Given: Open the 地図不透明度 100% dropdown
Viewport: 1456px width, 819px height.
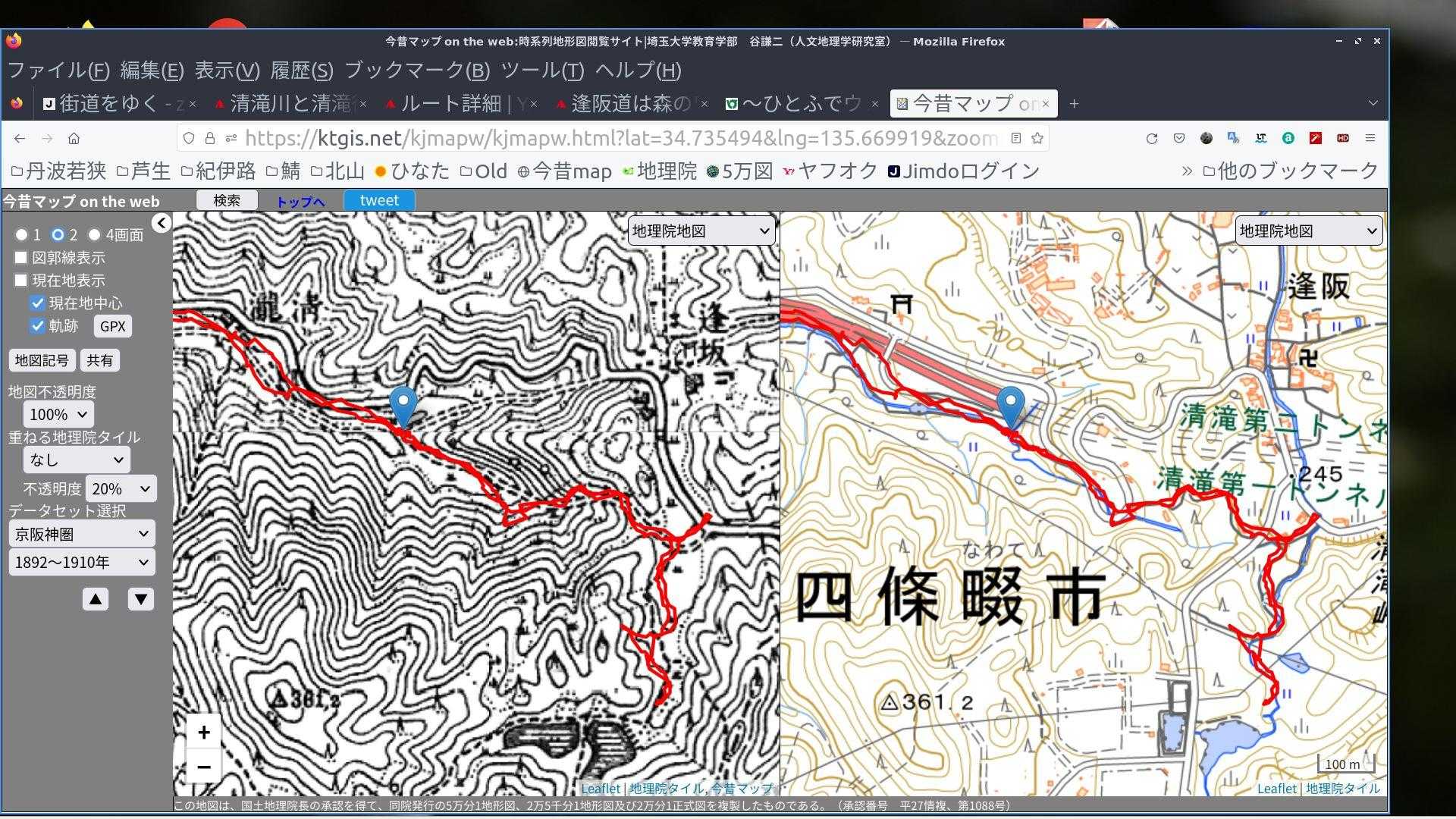Looking at the screenshot, I should coord(58,414).
